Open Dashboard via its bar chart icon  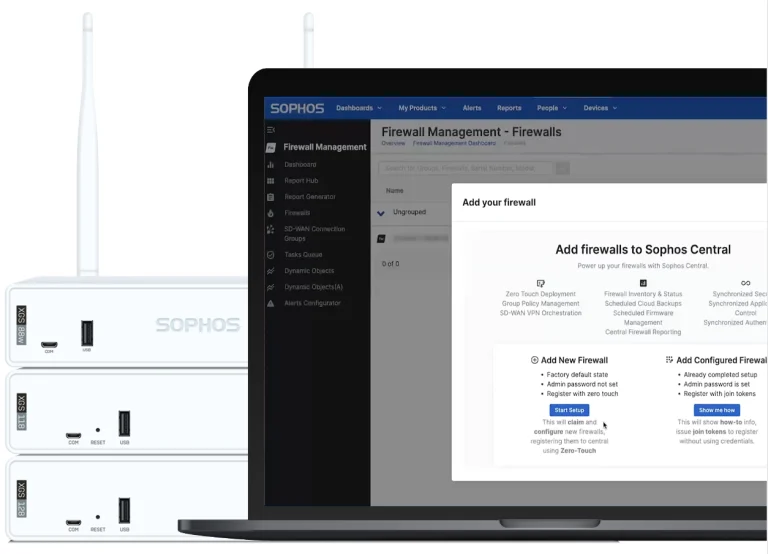point(270,165)
